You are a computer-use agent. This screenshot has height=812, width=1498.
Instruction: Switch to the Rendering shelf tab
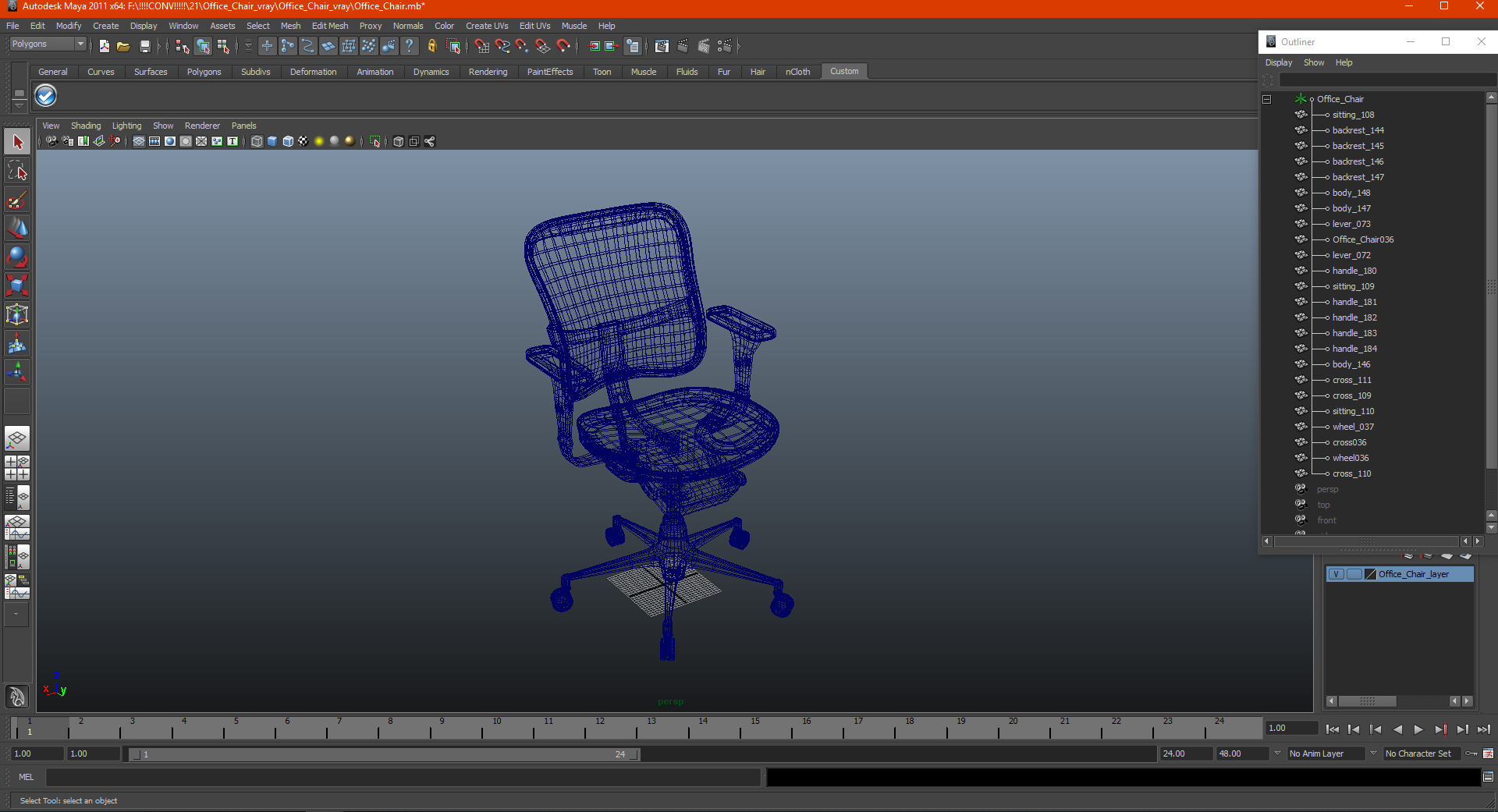tap(488, 72)
